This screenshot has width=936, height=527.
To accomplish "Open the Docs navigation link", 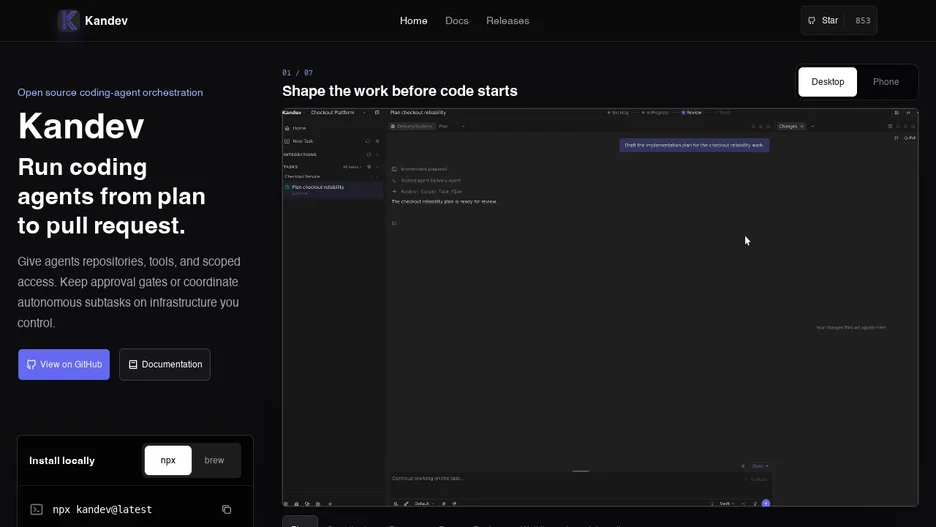I will [457, 21].
